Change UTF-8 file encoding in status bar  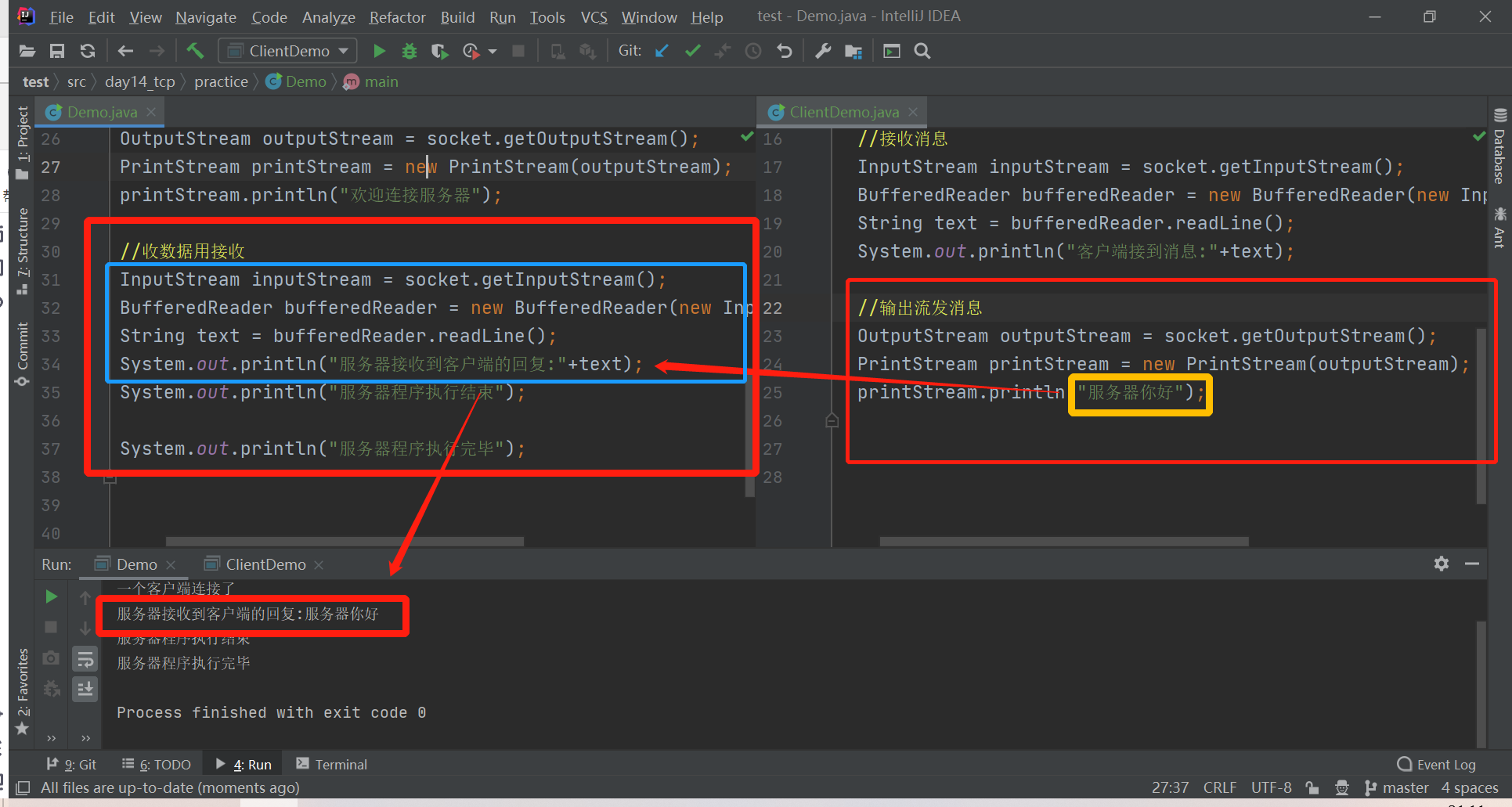pos(1271,787)
